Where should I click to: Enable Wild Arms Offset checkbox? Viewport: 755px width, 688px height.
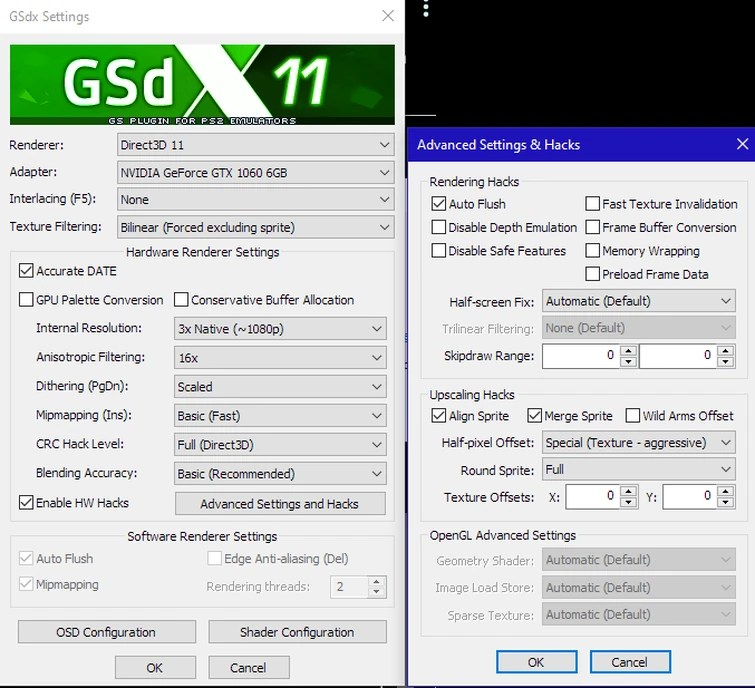tap(633, 415)
